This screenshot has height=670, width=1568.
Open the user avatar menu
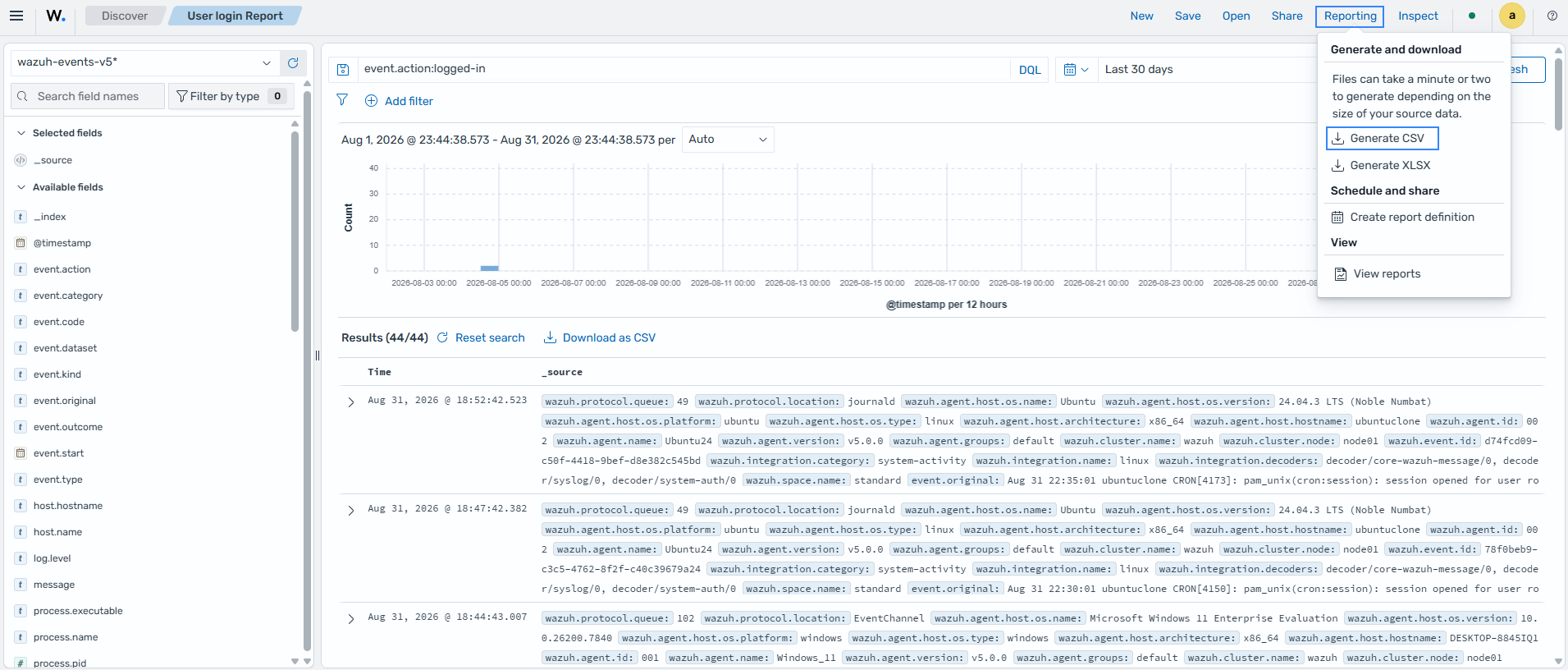pos(1512,16)
